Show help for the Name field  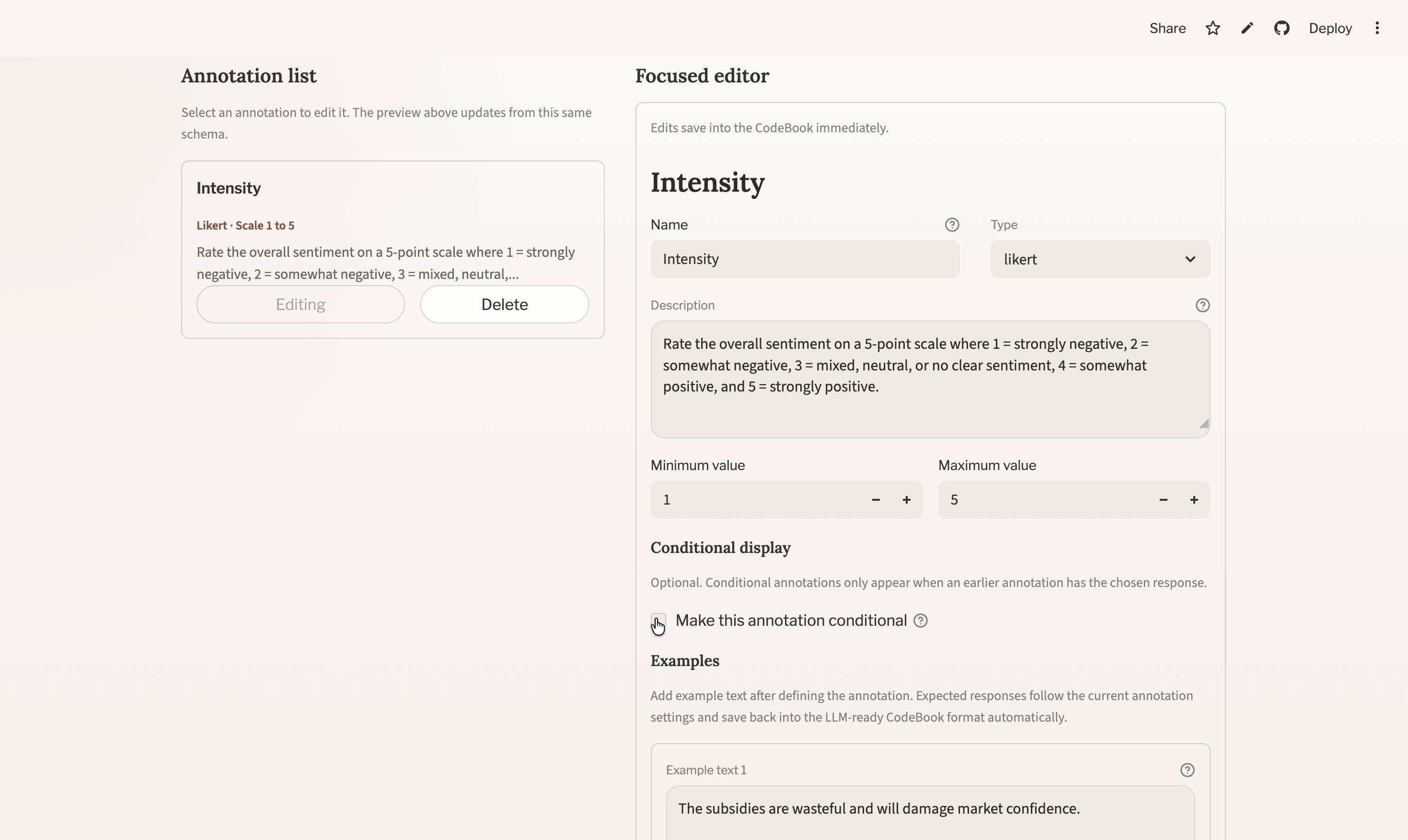pos(952,225)
